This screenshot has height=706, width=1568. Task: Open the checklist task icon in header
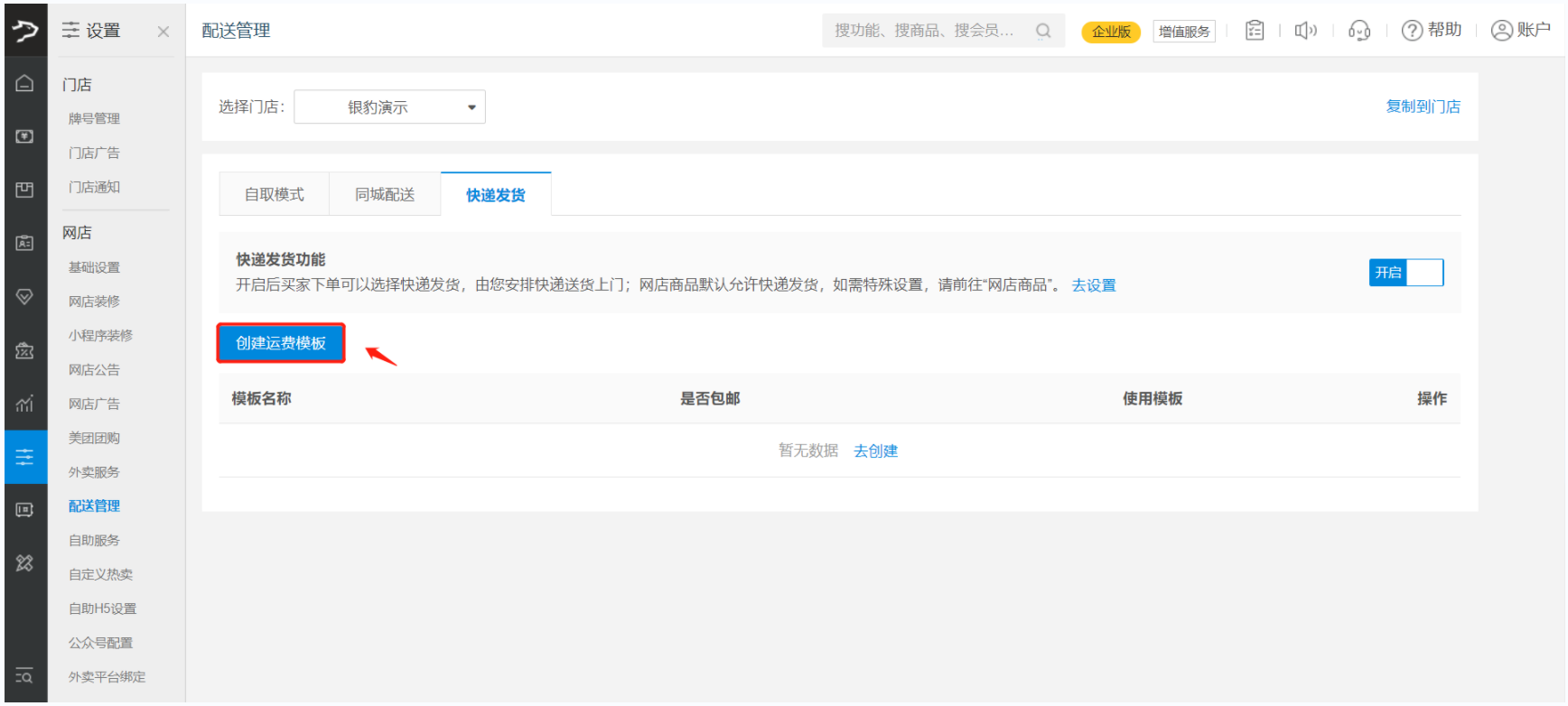click(1254, 31)
